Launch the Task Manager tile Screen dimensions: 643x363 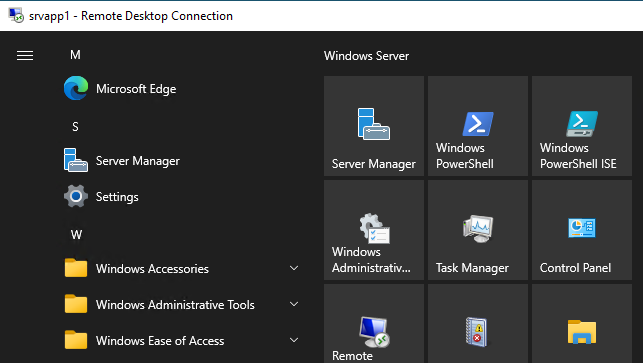tap(478, 230)
